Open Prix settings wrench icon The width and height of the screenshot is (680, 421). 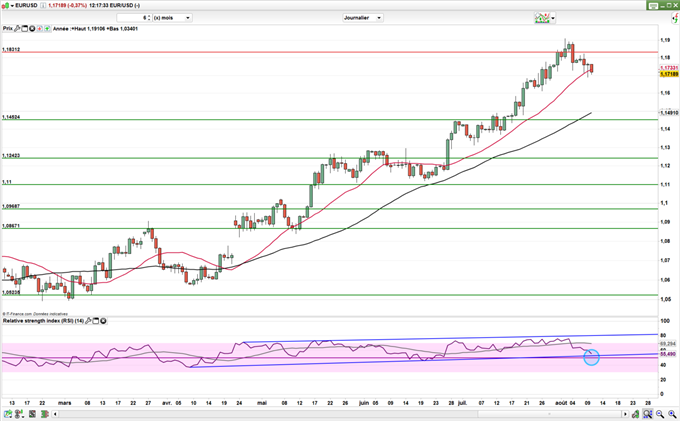coord(17,29)
